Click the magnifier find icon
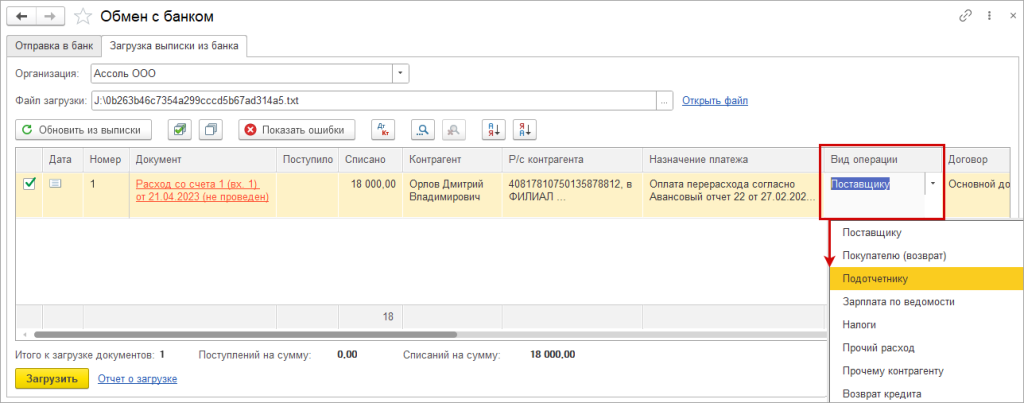 coord(423,129)
